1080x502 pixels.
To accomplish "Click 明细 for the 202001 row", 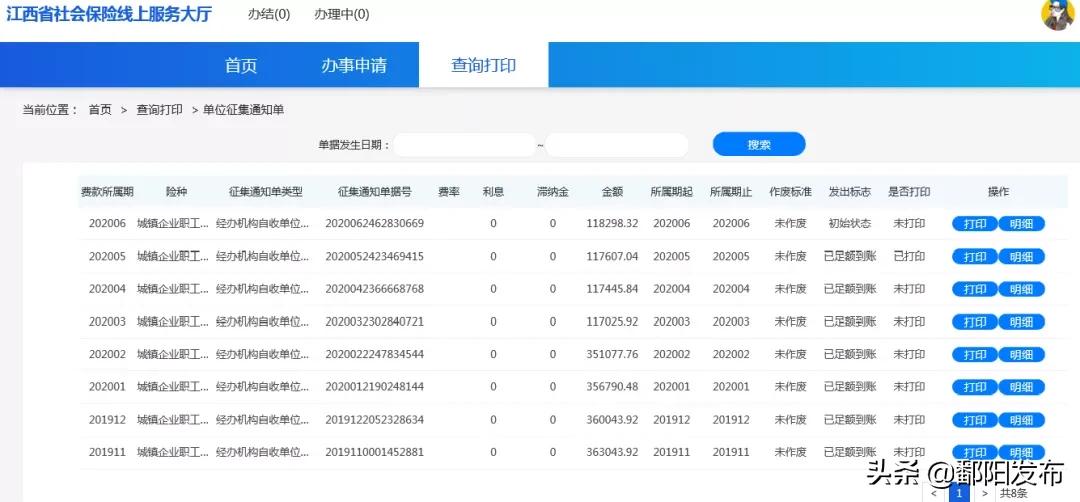I will 1021,387.
